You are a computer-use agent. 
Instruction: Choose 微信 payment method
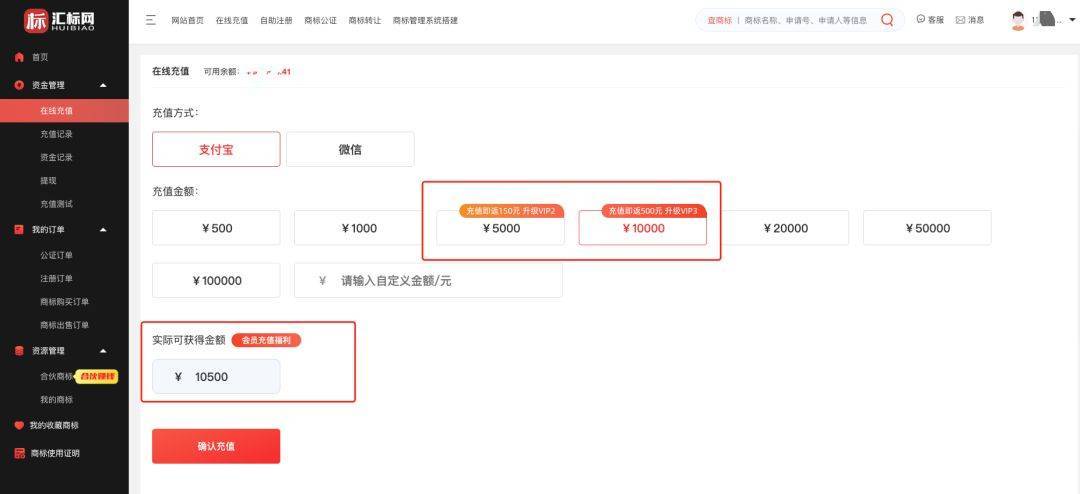(351, 150)
